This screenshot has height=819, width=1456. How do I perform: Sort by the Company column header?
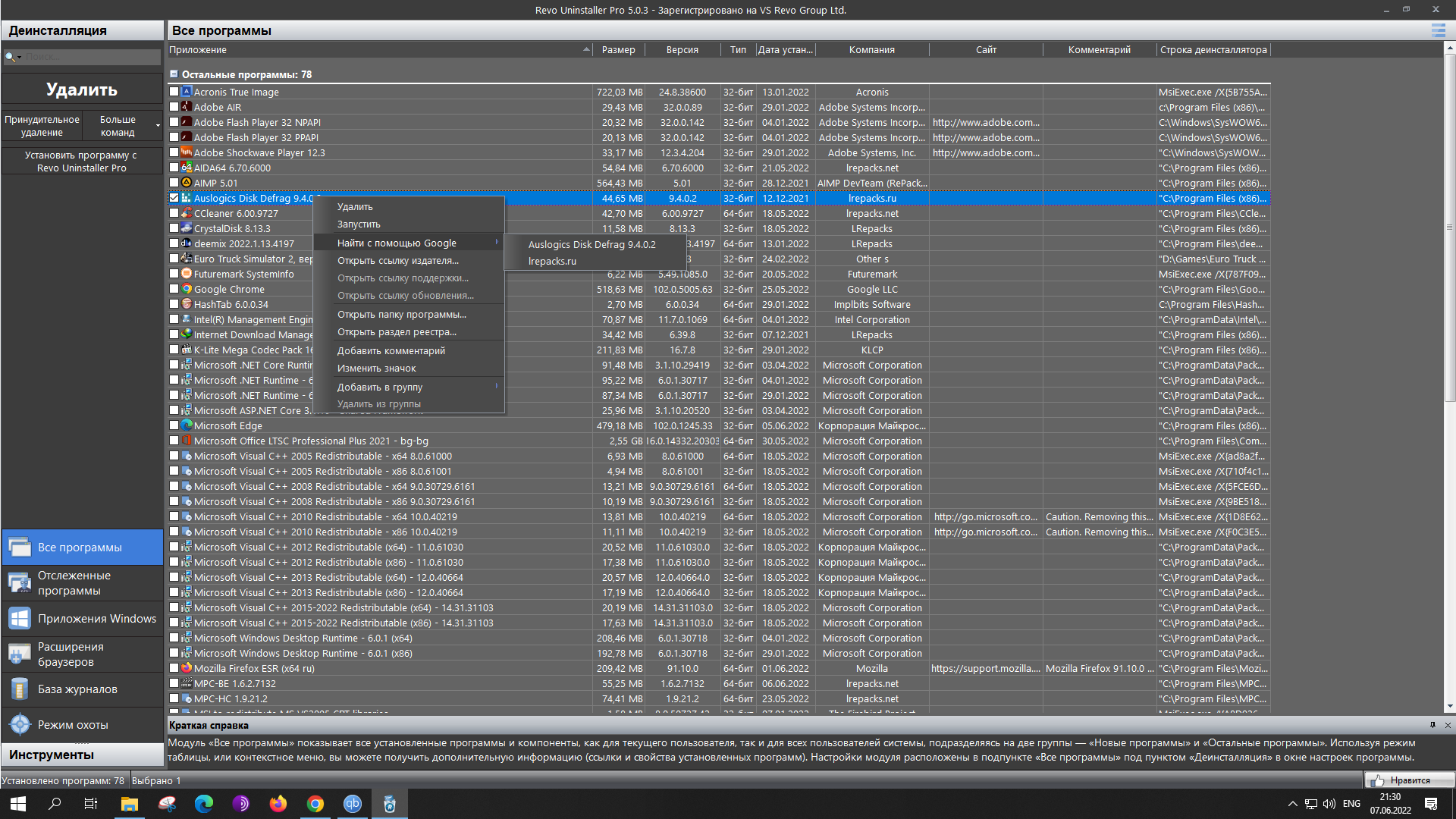click(x=872, y=49)
